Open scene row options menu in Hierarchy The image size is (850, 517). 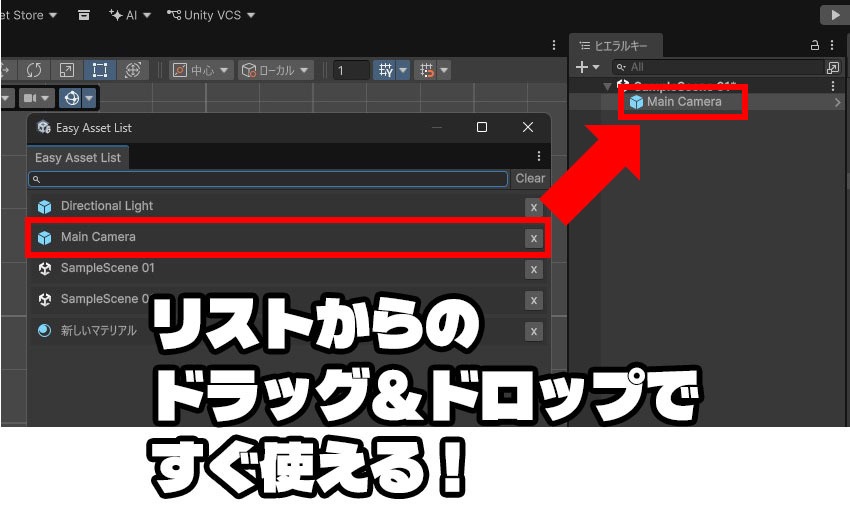[833, 86]
